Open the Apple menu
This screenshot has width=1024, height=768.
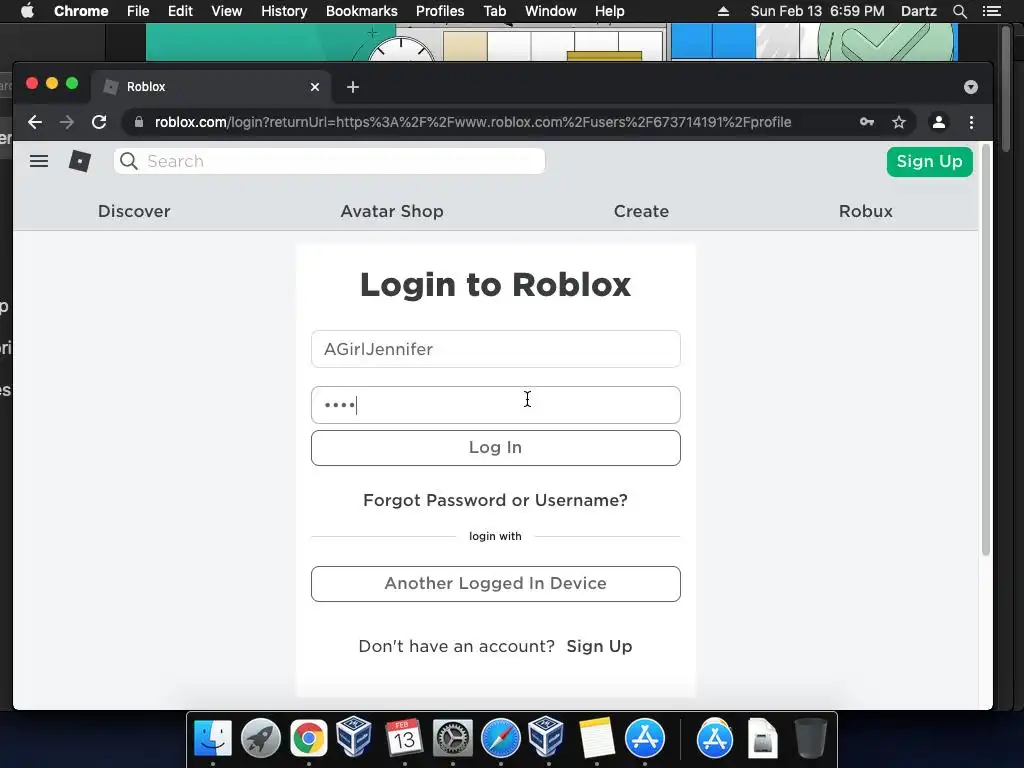point(27,11)
